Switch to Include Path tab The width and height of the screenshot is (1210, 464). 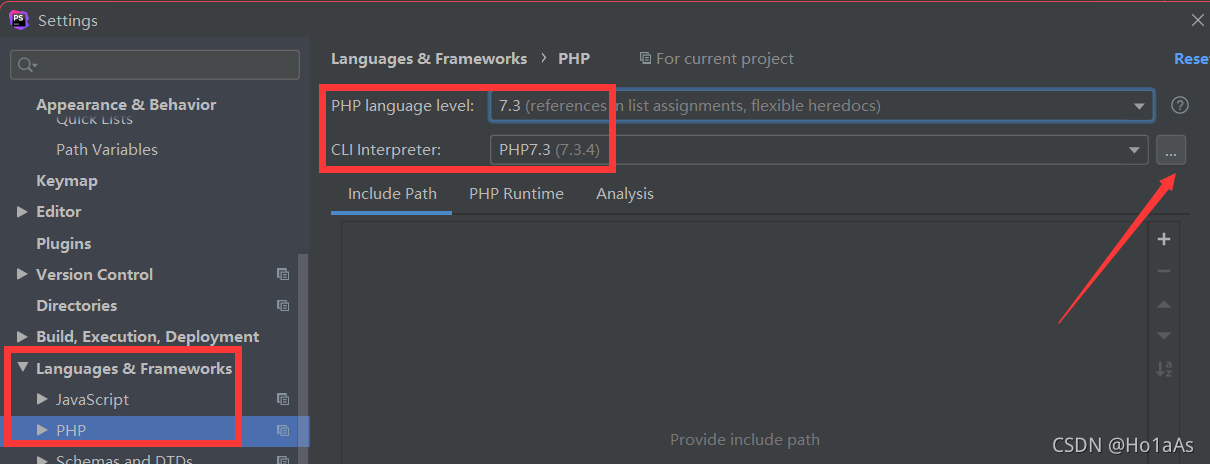(x=392, y=194)
